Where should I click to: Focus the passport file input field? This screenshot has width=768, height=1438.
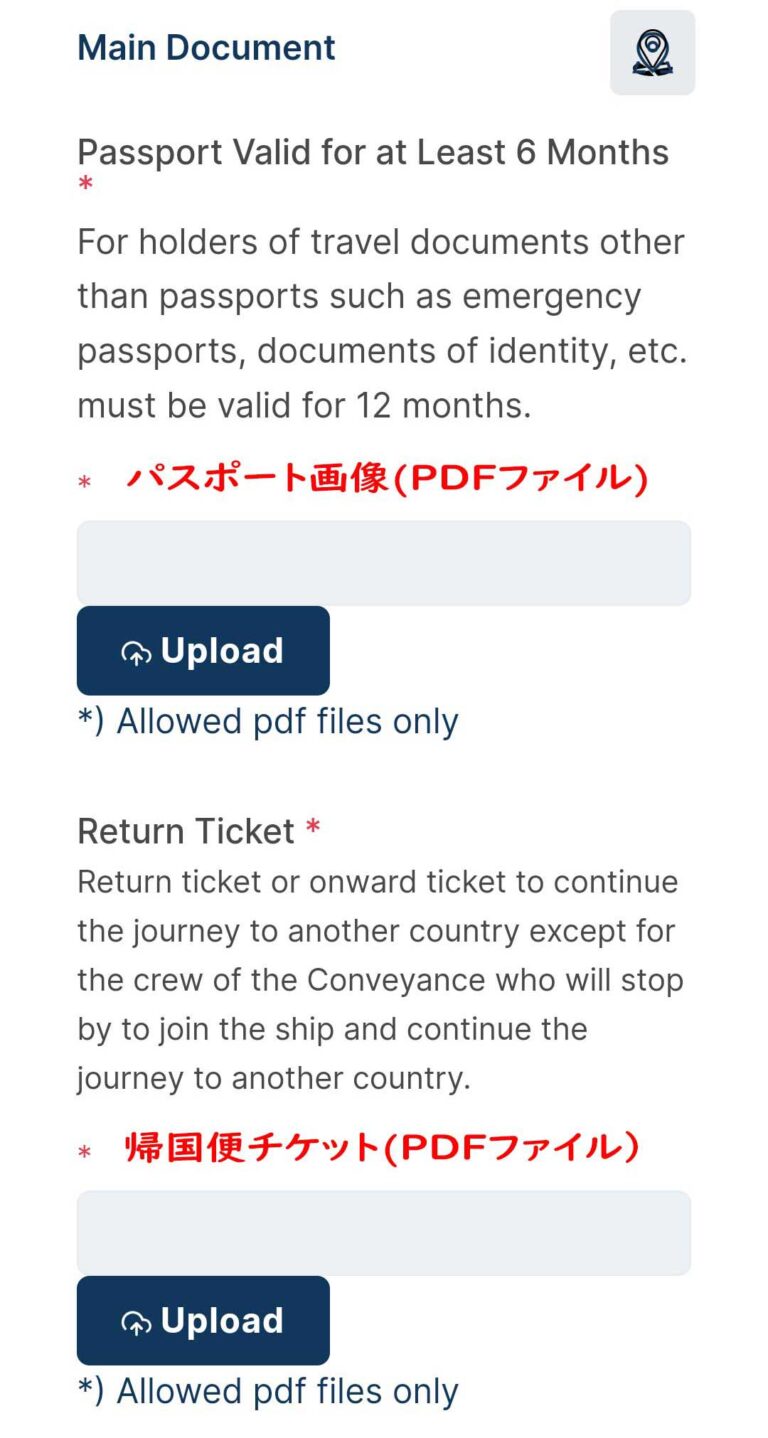click(x=383, y=563)
